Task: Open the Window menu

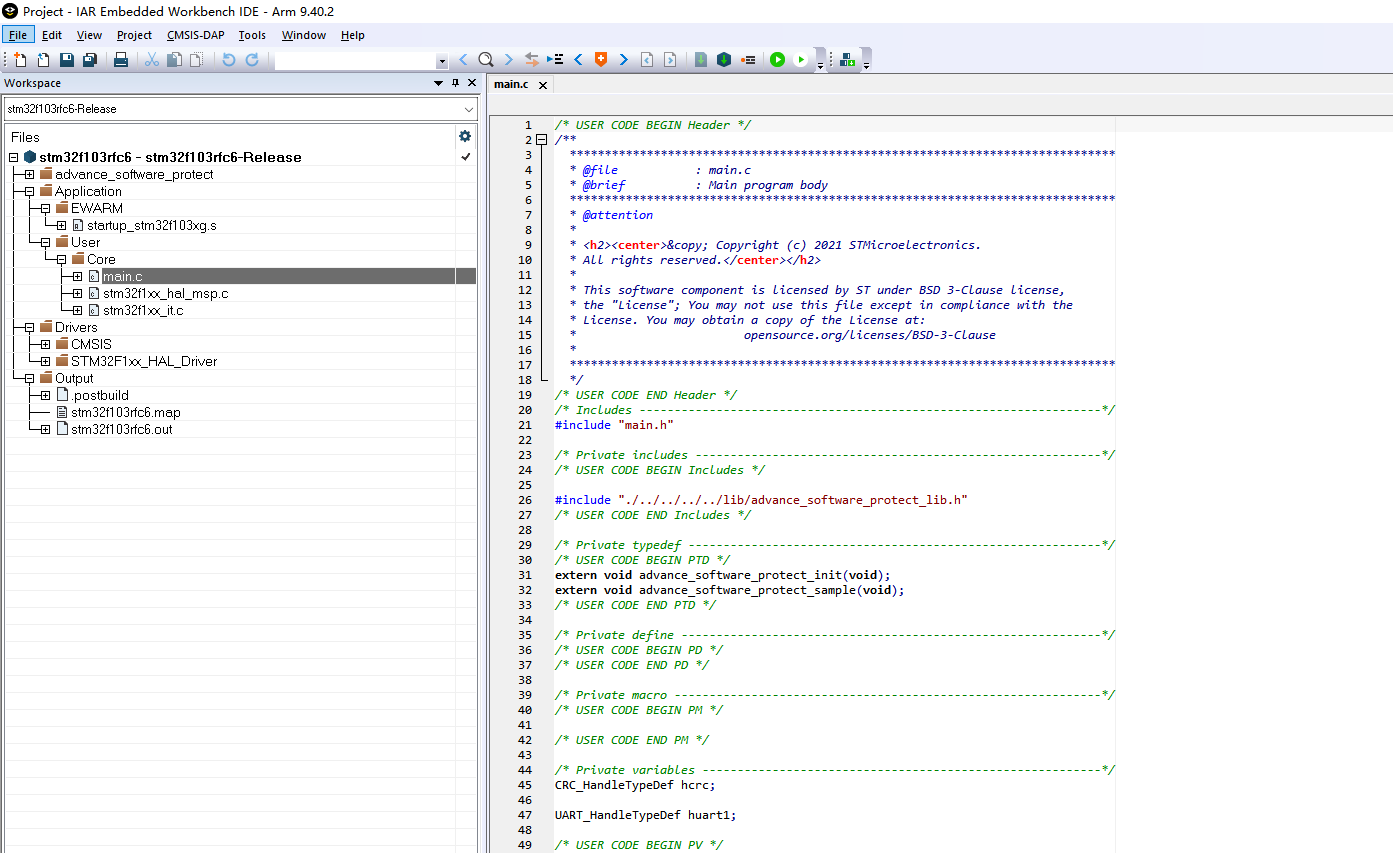Action: (304, 35)
